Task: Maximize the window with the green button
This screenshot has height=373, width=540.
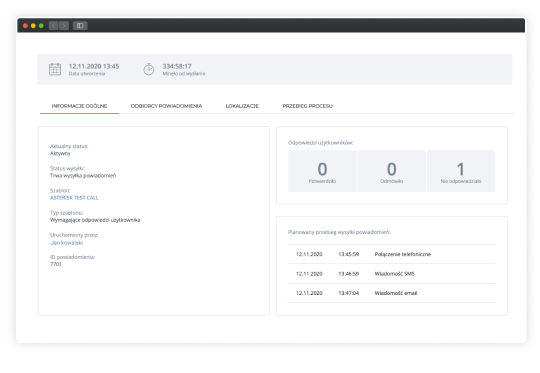Action: click(41, 26)
